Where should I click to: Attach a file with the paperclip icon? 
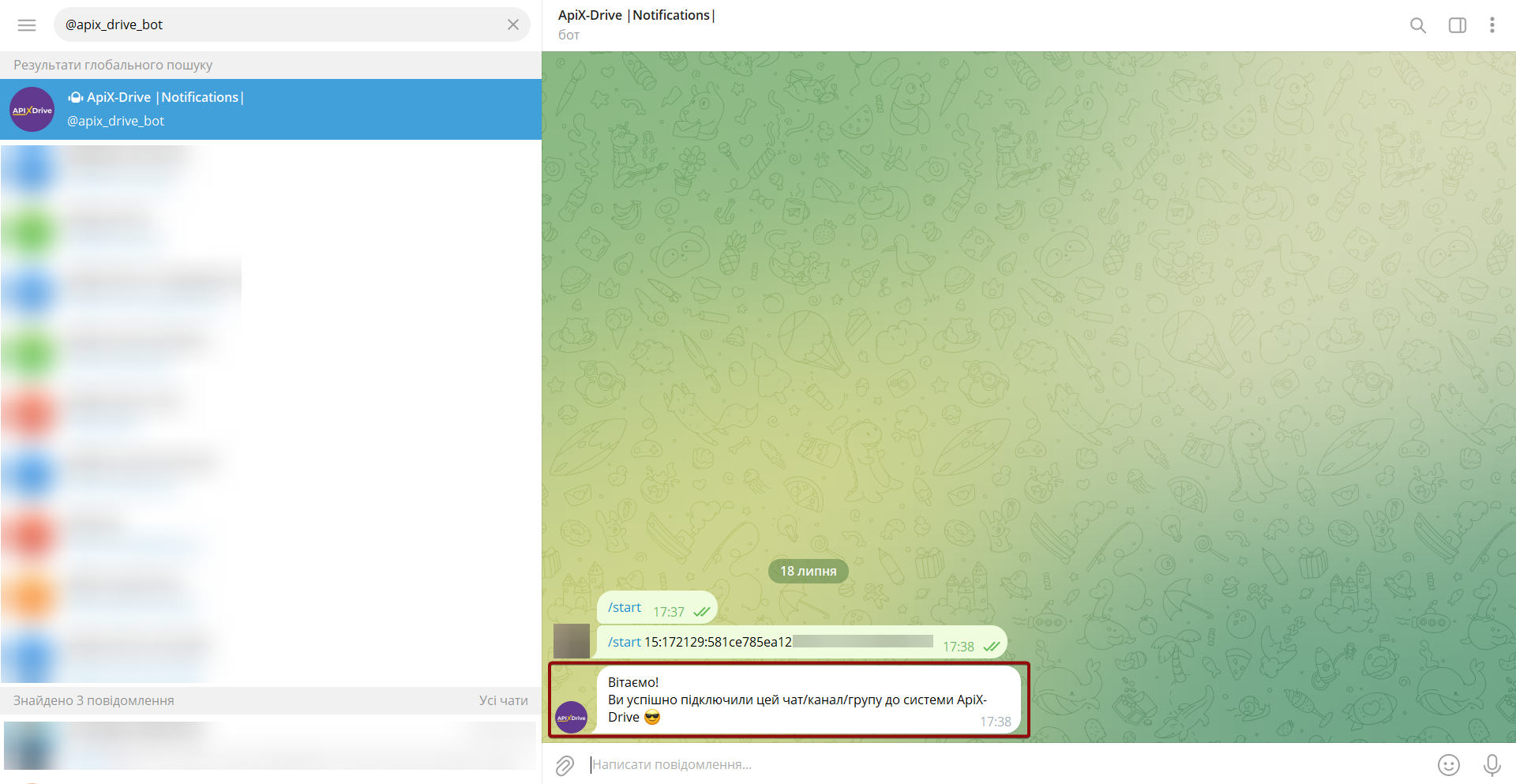(x=565, y=765)
